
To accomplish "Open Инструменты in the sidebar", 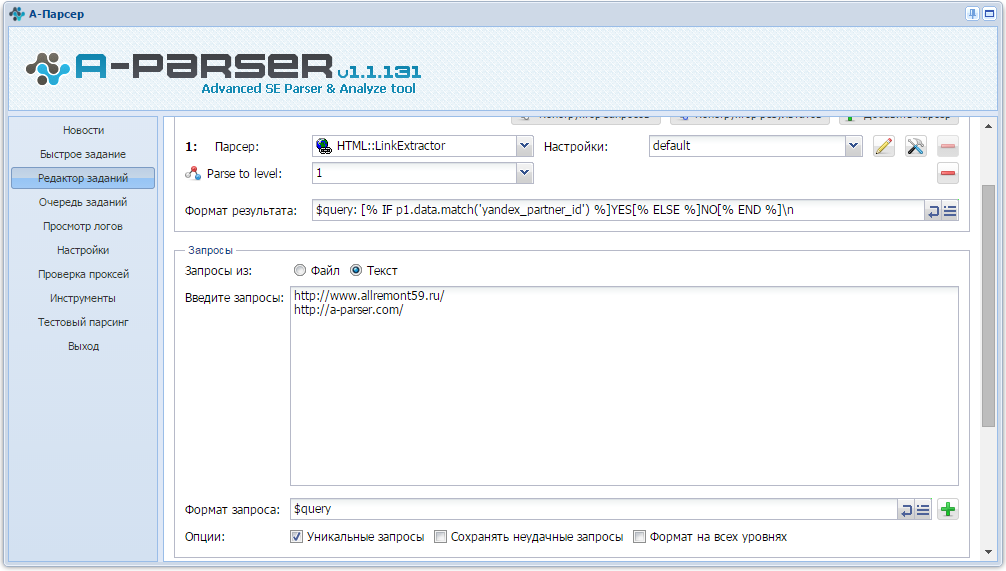I will (83, 298).
